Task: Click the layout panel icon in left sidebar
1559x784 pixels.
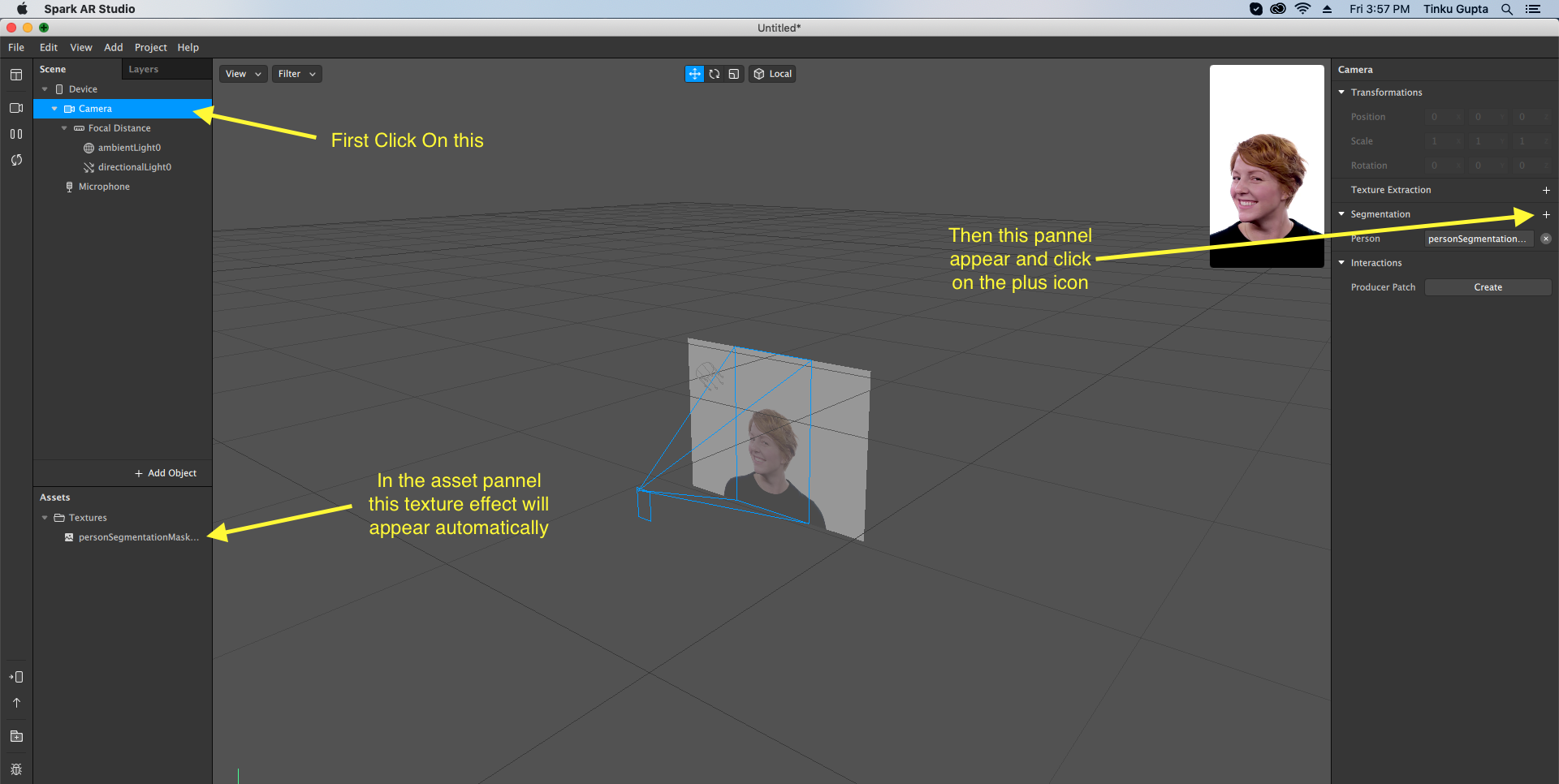Action: point(16,75)
